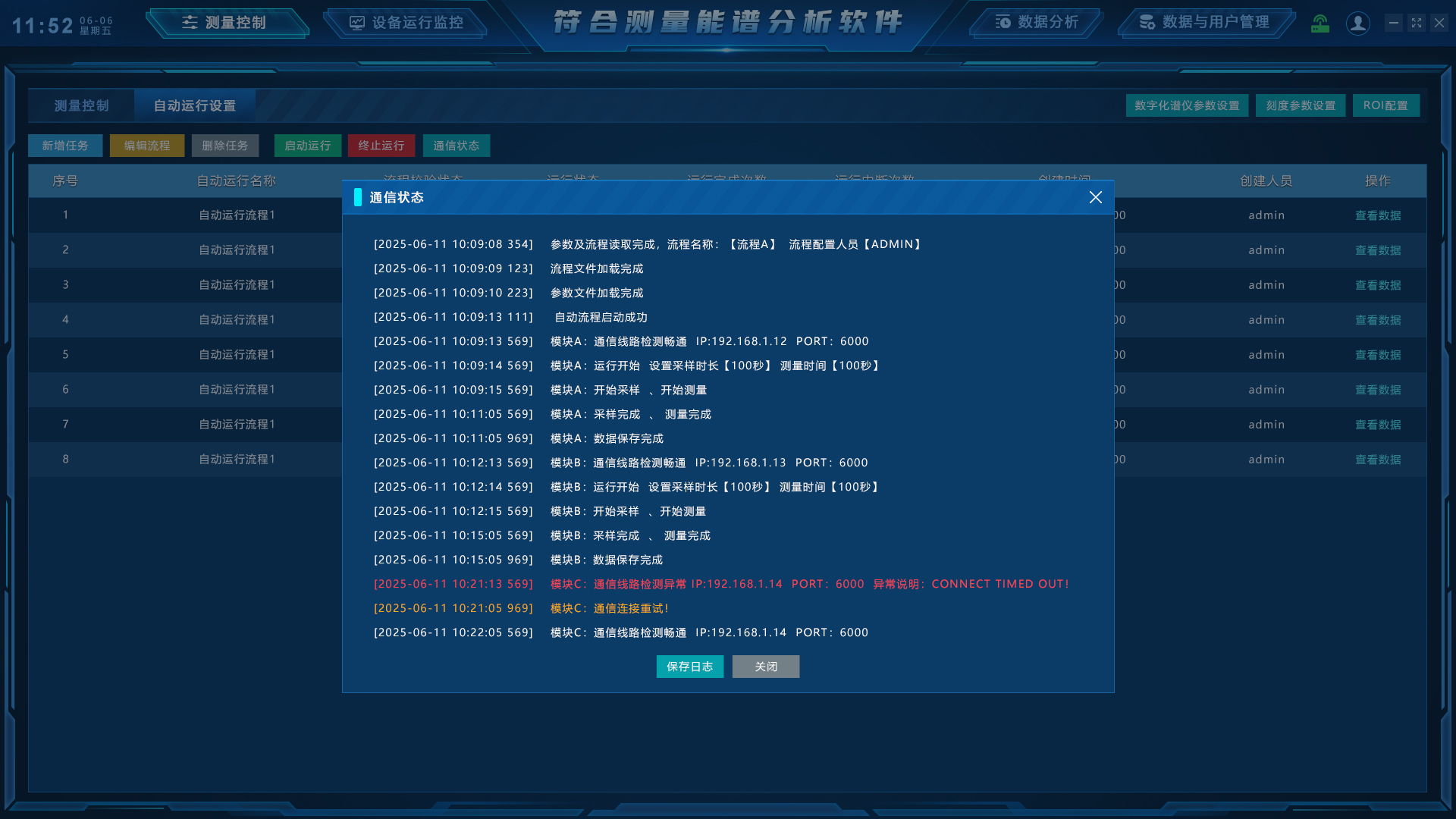The image size is (1456, 819).
Task: Select the 自动运行设置 sub-tab
Action: (x=195, y=105)
